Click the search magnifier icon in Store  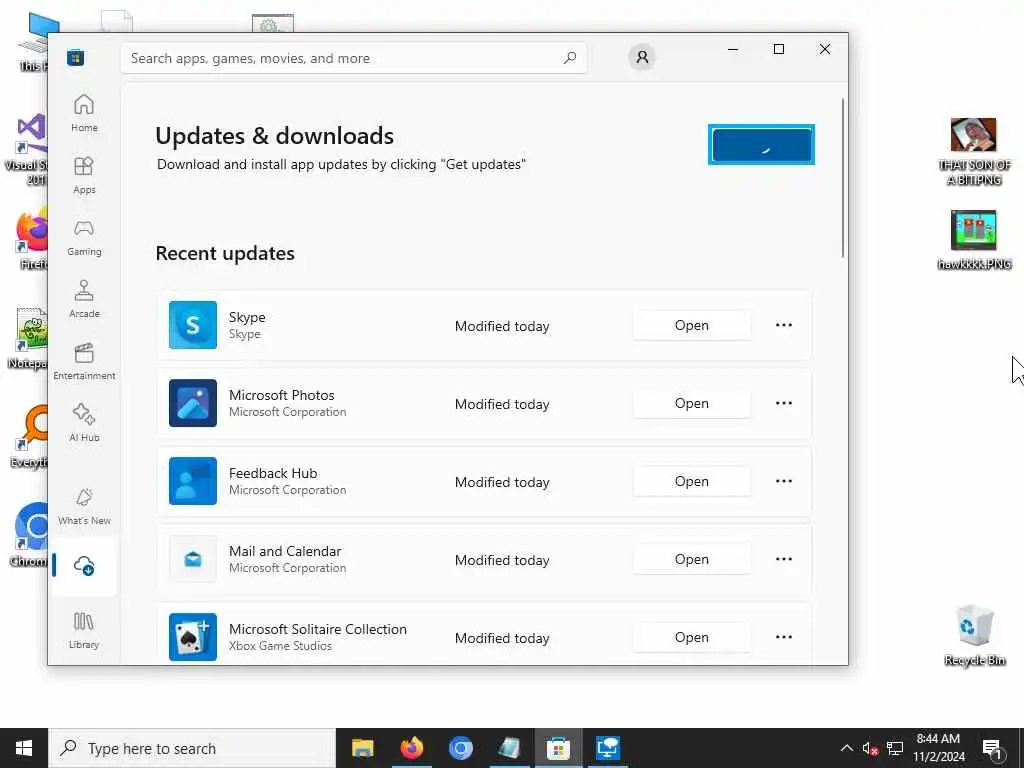click(570, 58)
